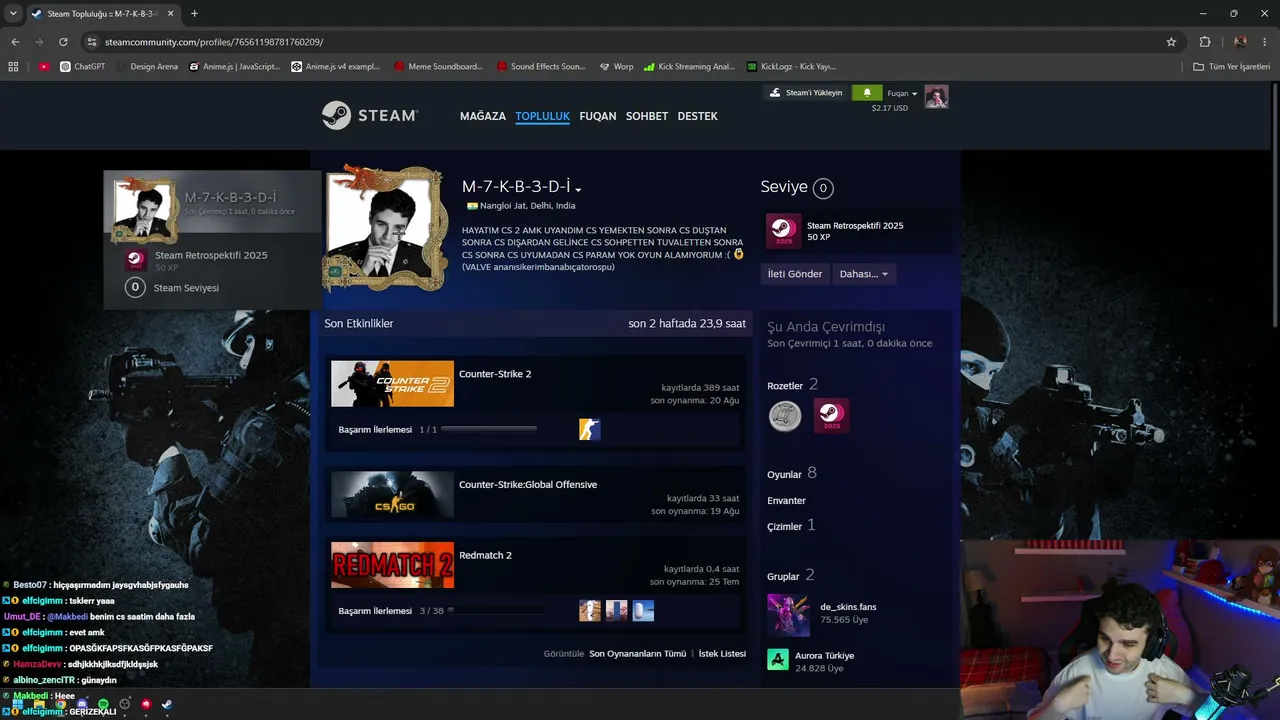Click the İleti Gönder button

[x=795, y=274]
